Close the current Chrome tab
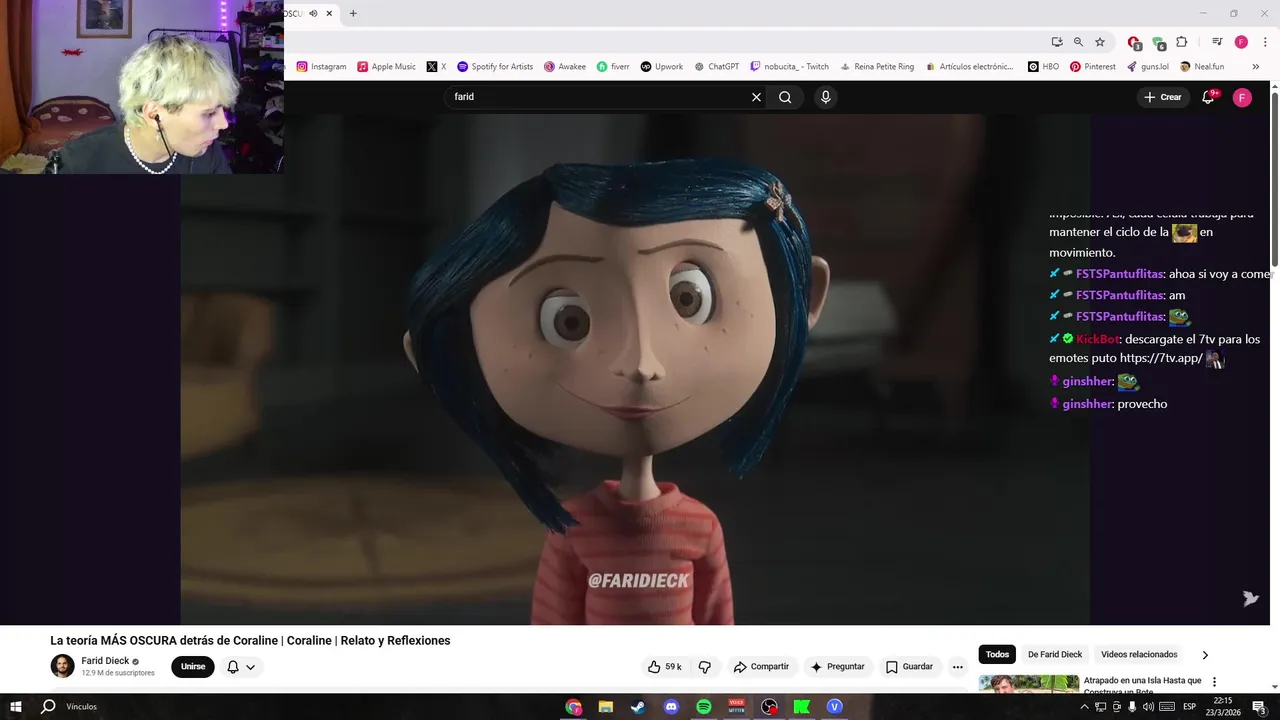 click(329, 13)
